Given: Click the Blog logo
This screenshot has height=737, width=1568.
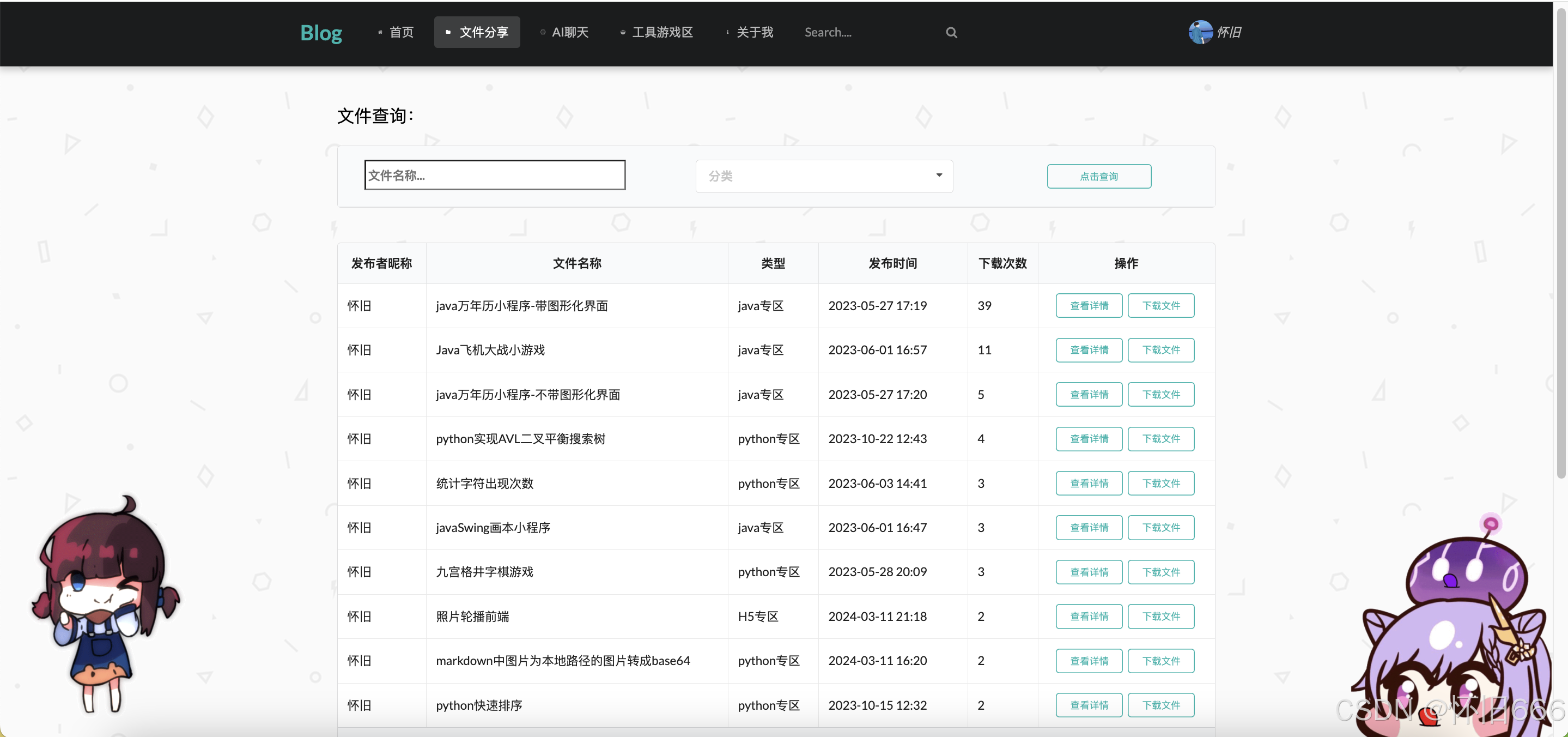Looking at the screenshot, I should tap(321, 33).
